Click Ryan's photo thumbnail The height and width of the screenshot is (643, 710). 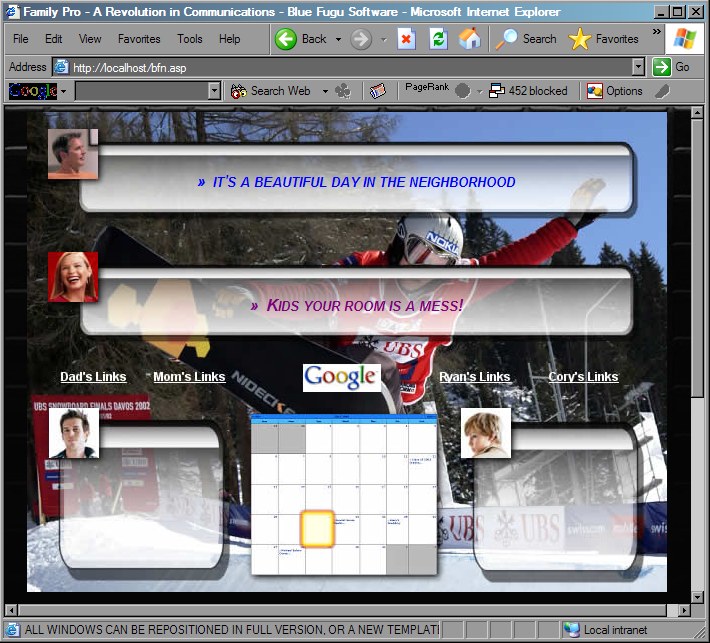(x=74, y=433)
